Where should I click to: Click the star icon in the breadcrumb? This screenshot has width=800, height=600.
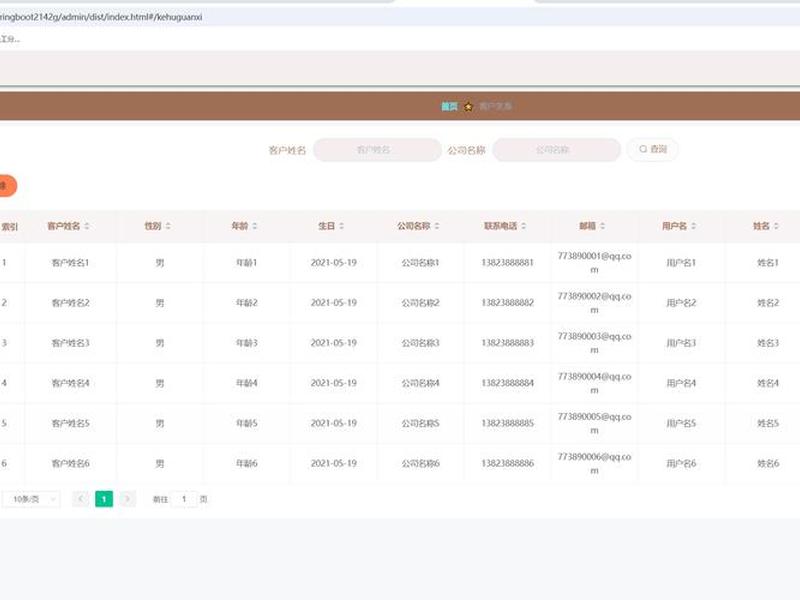[468, 107]
